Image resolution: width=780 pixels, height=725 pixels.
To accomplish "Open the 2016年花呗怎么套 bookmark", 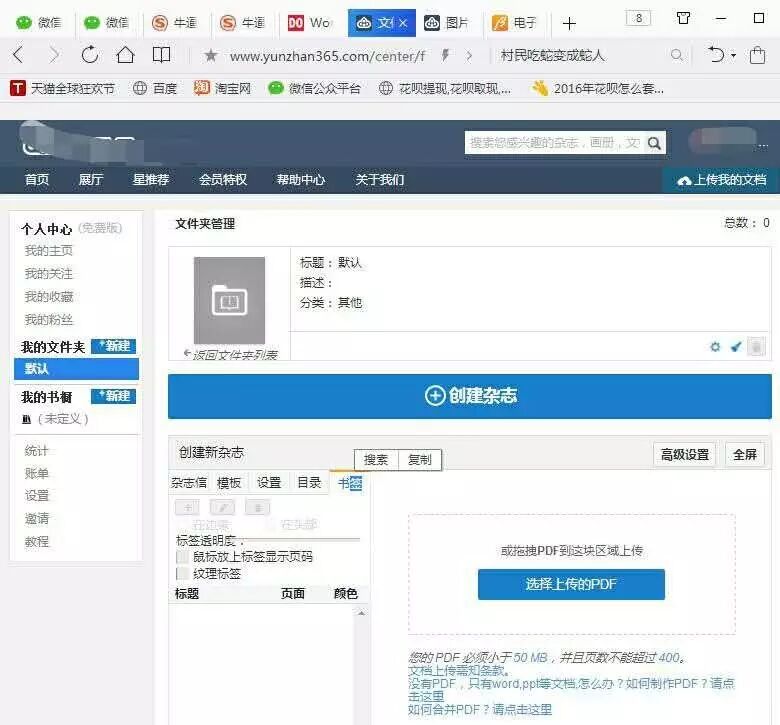I will [x=597, y=89].
